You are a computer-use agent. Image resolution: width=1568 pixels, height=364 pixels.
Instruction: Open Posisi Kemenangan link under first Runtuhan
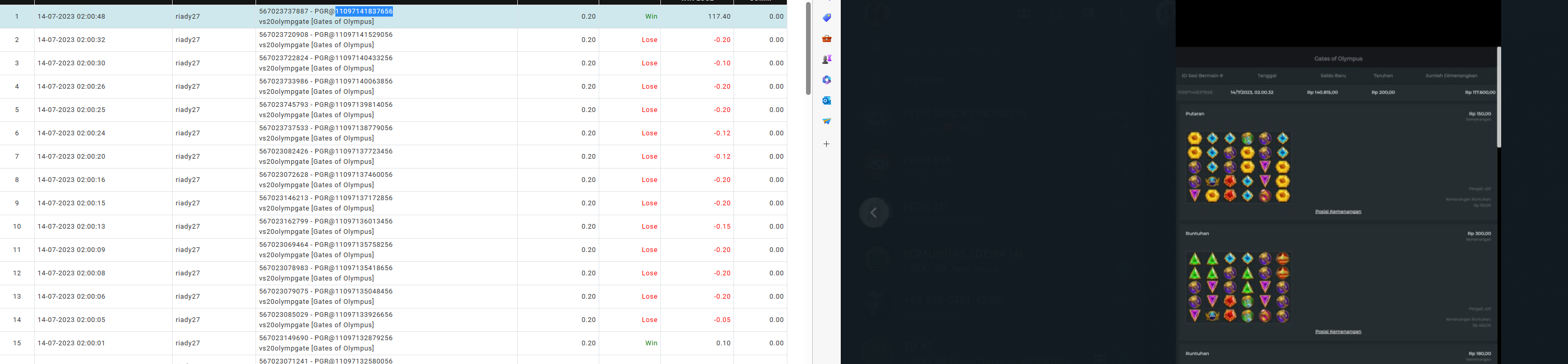[1338, 332]
